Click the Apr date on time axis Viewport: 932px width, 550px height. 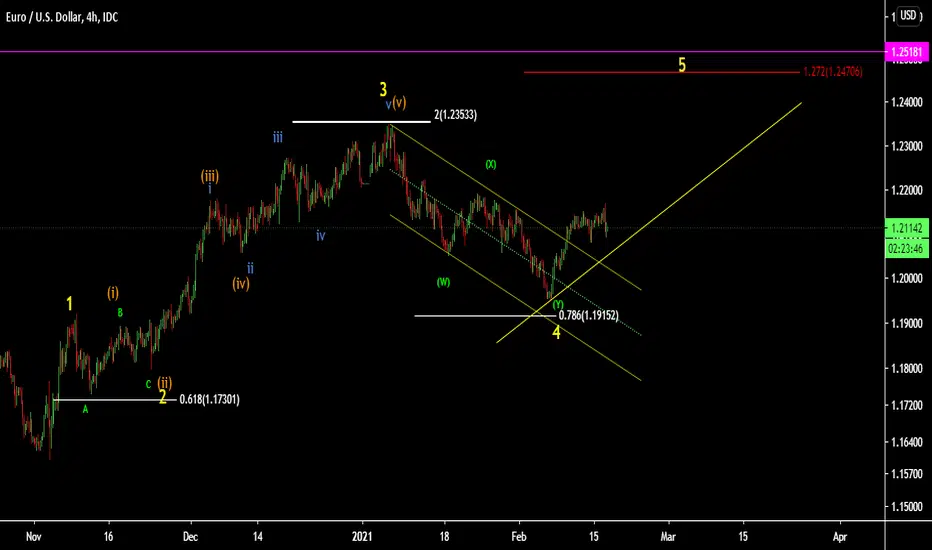coord(839,536)
